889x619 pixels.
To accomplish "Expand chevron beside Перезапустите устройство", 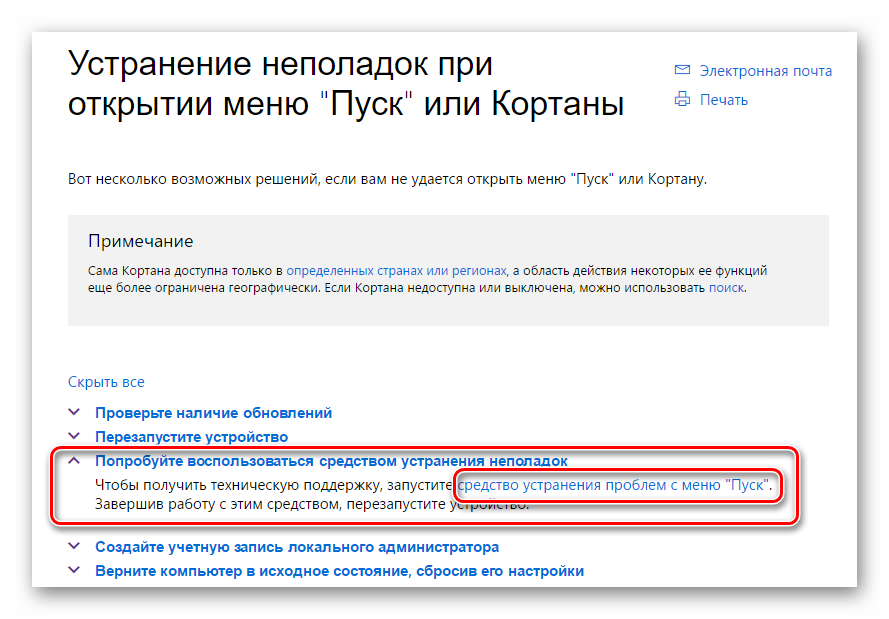I will point(74,437).
